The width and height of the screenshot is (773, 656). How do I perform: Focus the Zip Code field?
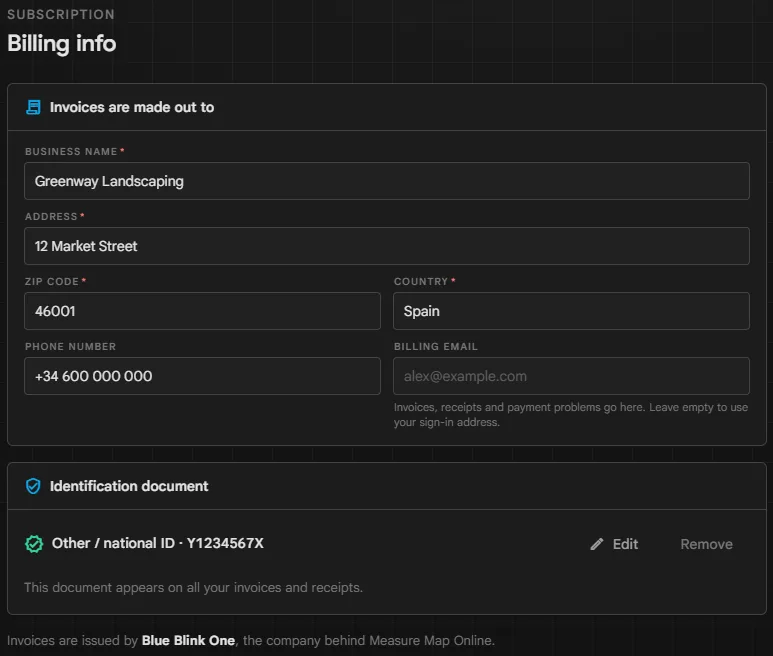(x=203, y=311)
